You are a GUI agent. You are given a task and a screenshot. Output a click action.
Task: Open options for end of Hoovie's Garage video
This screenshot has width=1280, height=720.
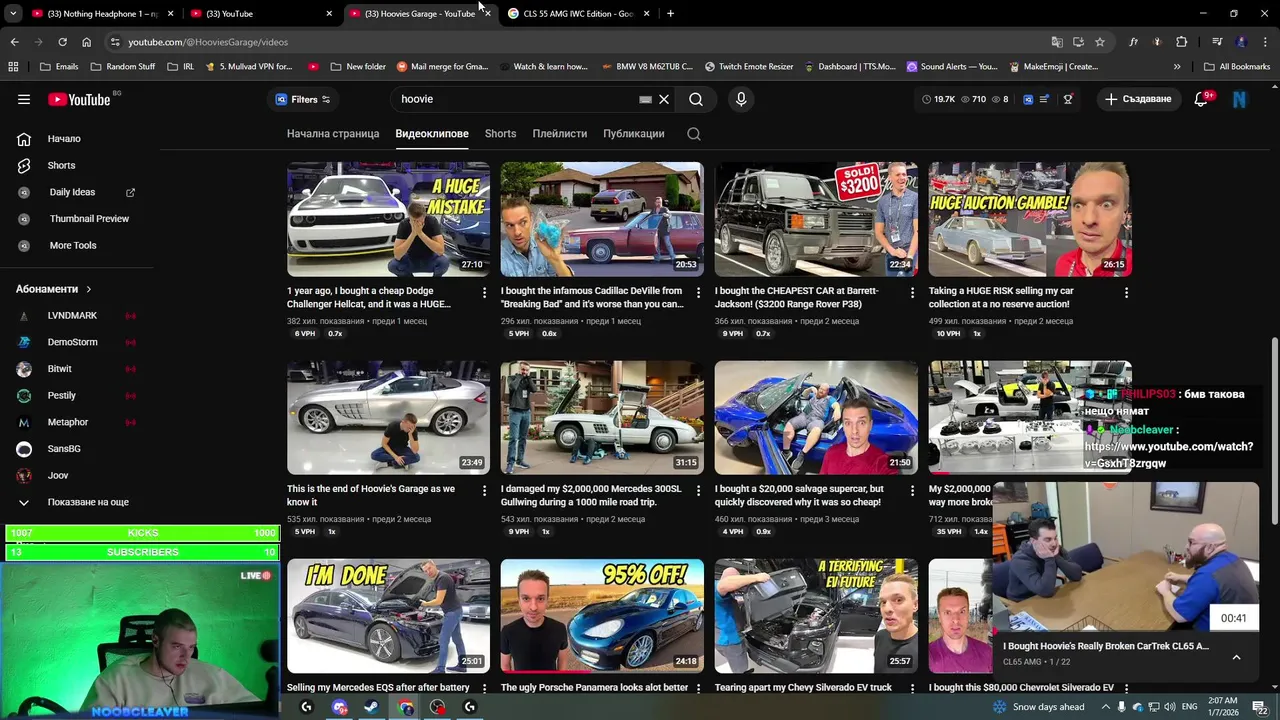click(484, 491)
